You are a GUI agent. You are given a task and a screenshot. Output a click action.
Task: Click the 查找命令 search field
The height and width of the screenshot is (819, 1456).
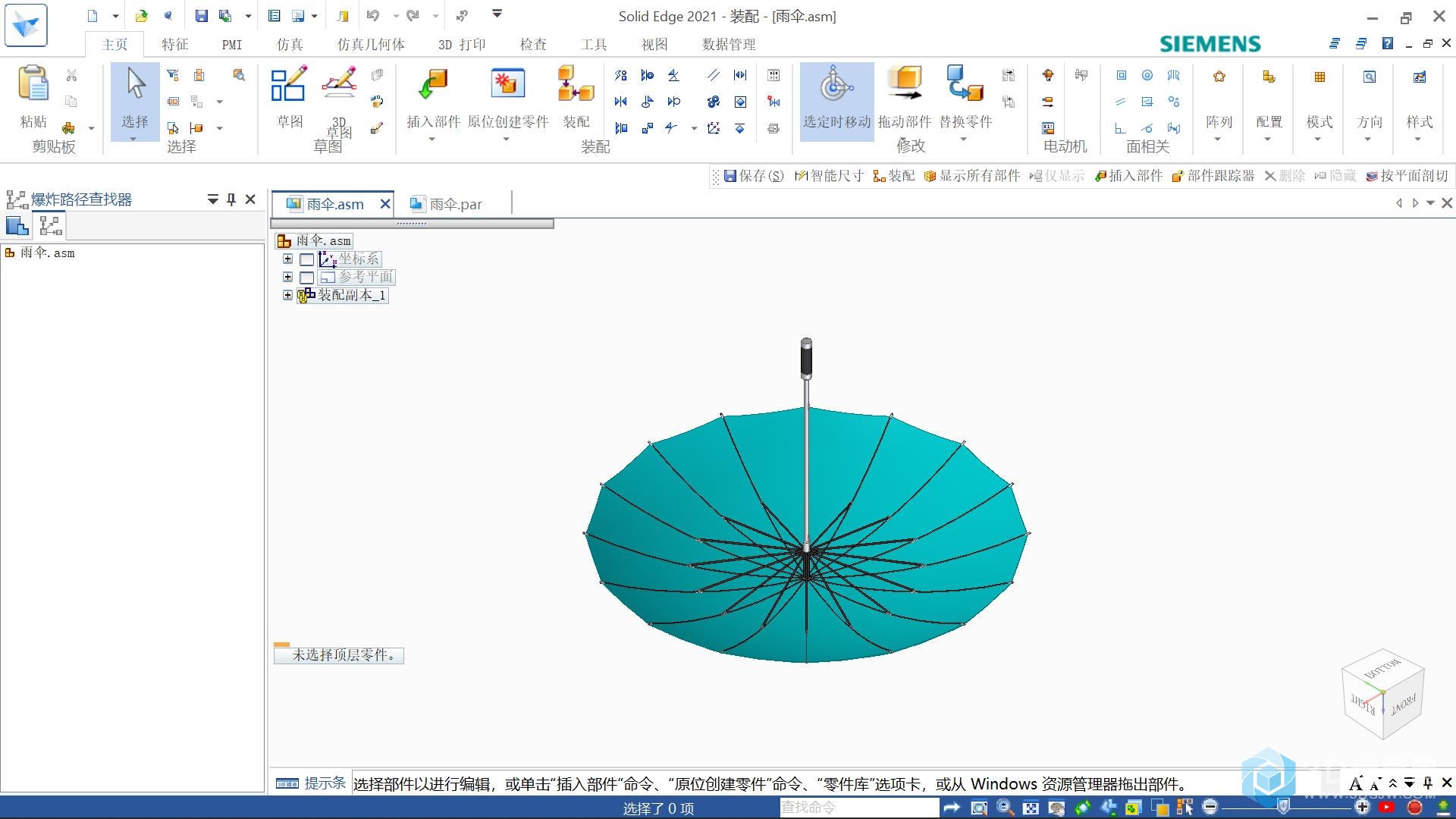pos(858,808)
